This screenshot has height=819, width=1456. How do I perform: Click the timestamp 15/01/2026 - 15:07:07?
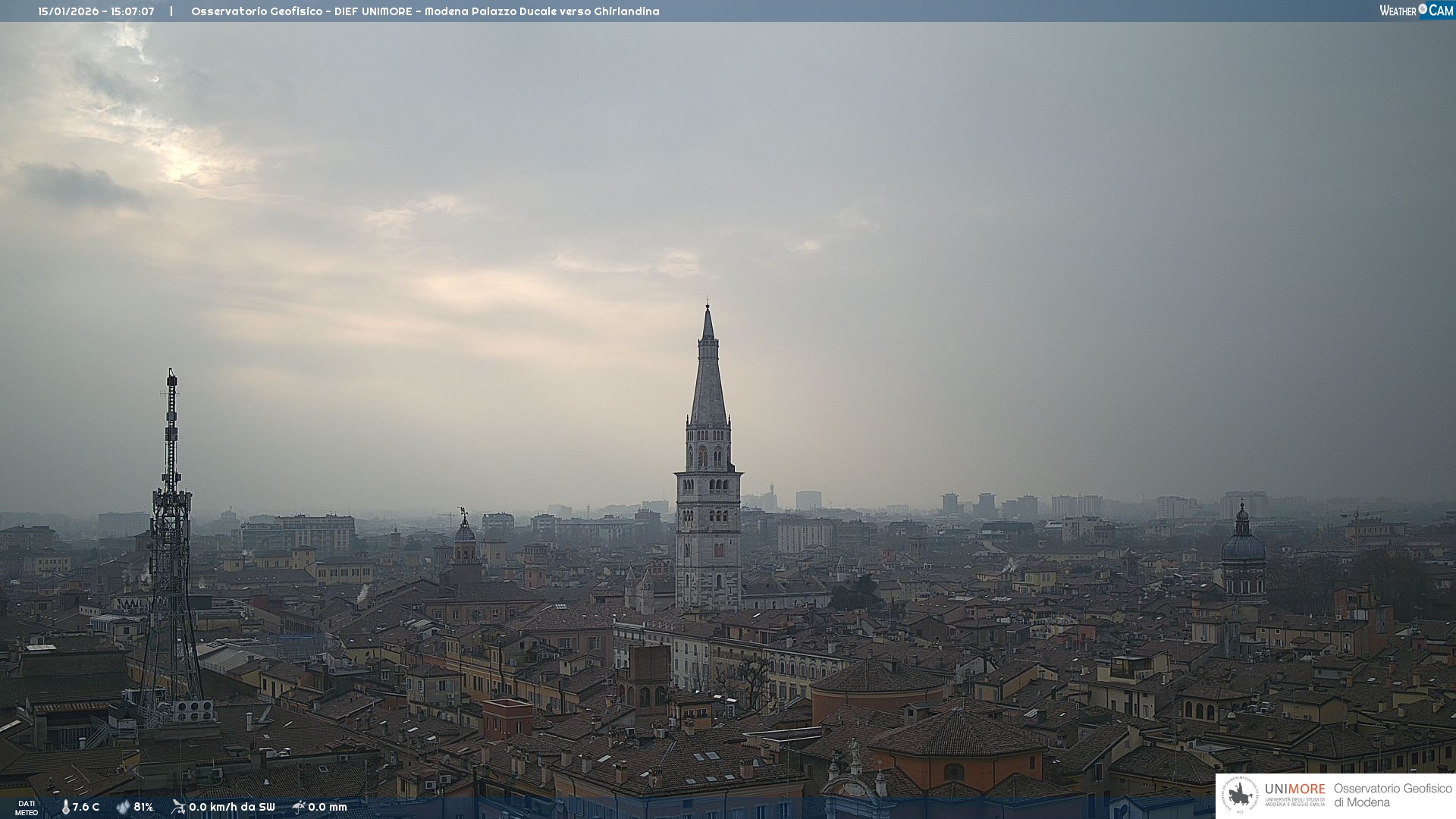point(96,11)
